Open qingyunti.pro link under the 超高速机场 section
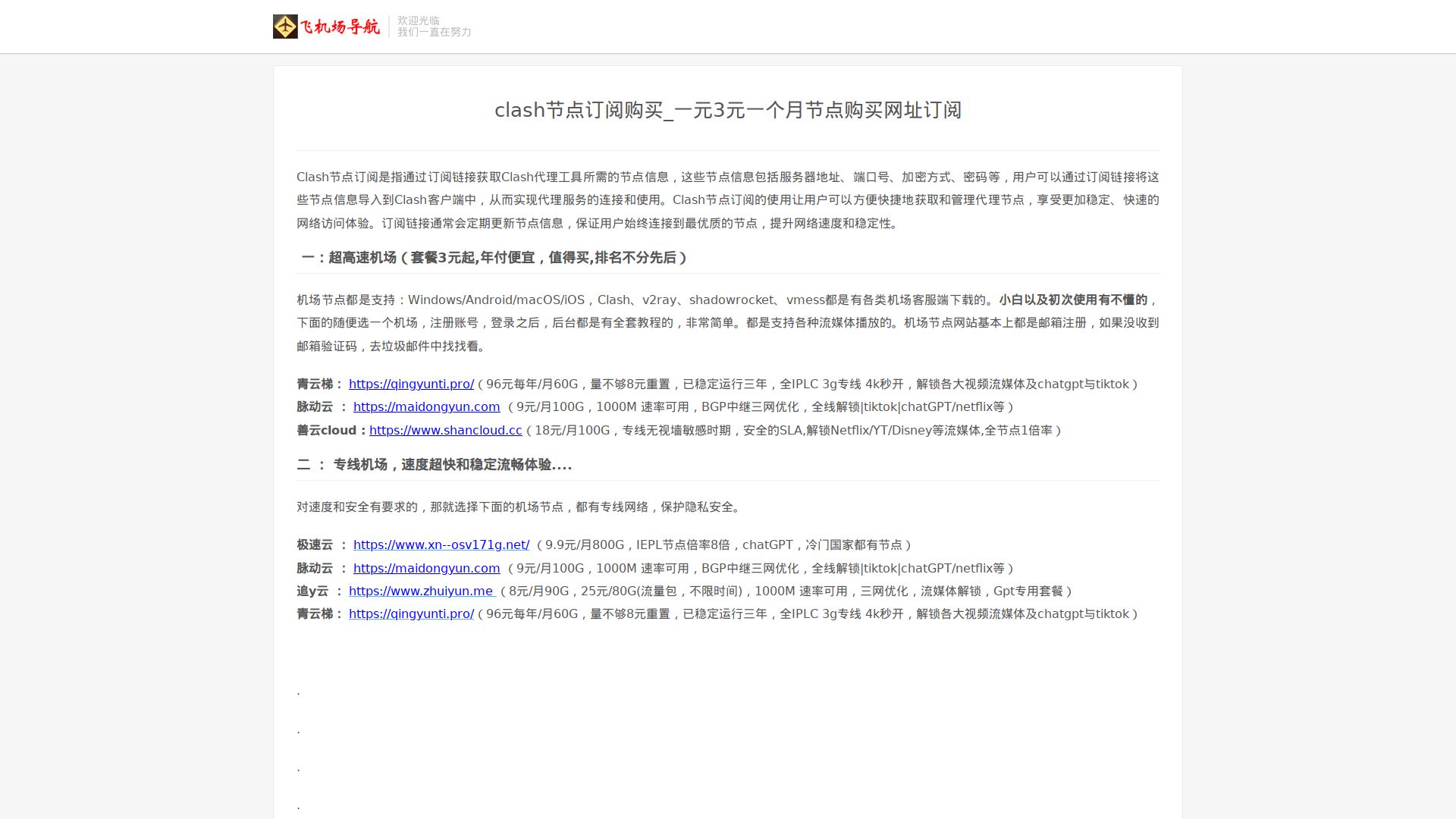 tap(411, 384)
